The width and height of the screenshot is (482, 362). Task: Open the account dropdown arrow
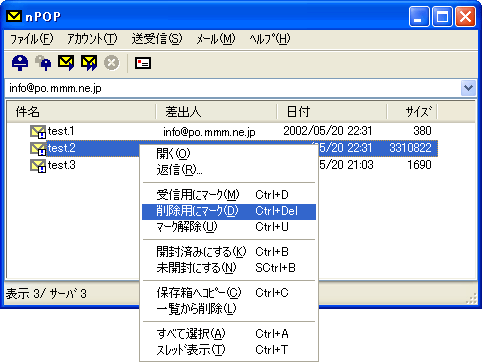468,88
